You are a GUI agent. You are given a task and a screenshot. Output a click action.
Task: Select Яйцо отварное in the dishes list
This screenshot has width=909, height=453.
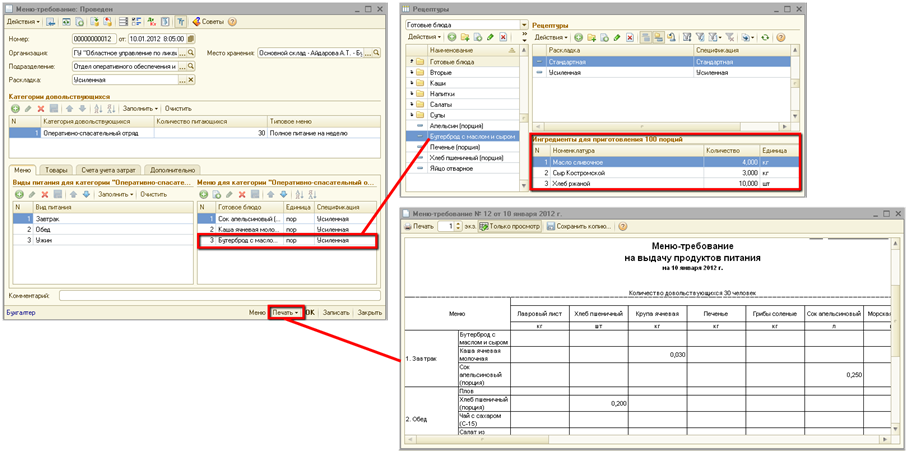[449, 168]
